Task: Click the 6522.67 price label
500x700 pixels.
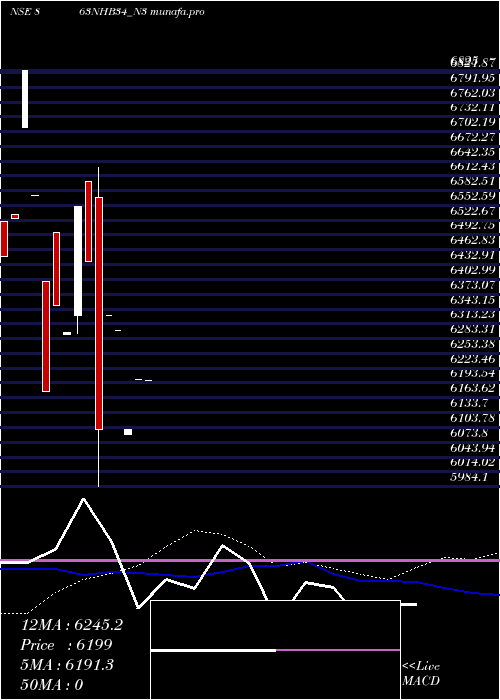Action: (472, 211)
